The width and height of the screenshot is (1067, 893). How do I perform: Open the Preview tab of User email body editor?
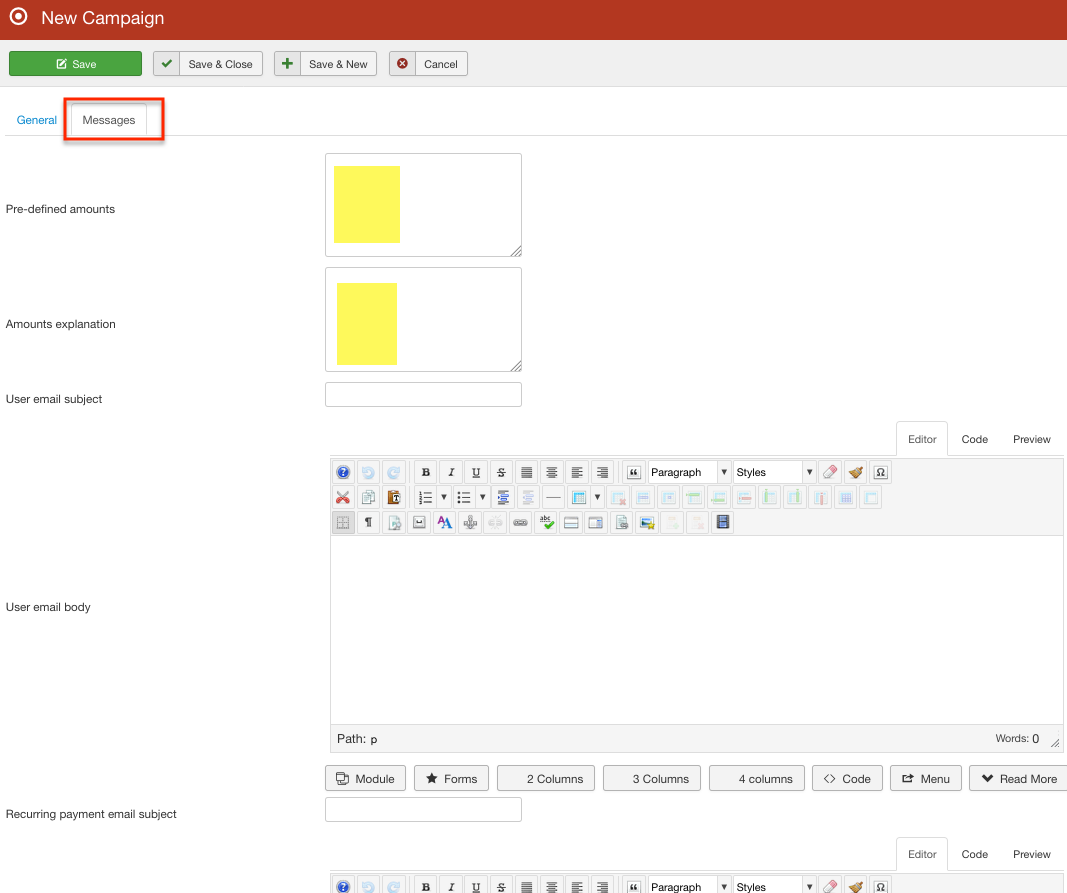(x=1031, y=439)
